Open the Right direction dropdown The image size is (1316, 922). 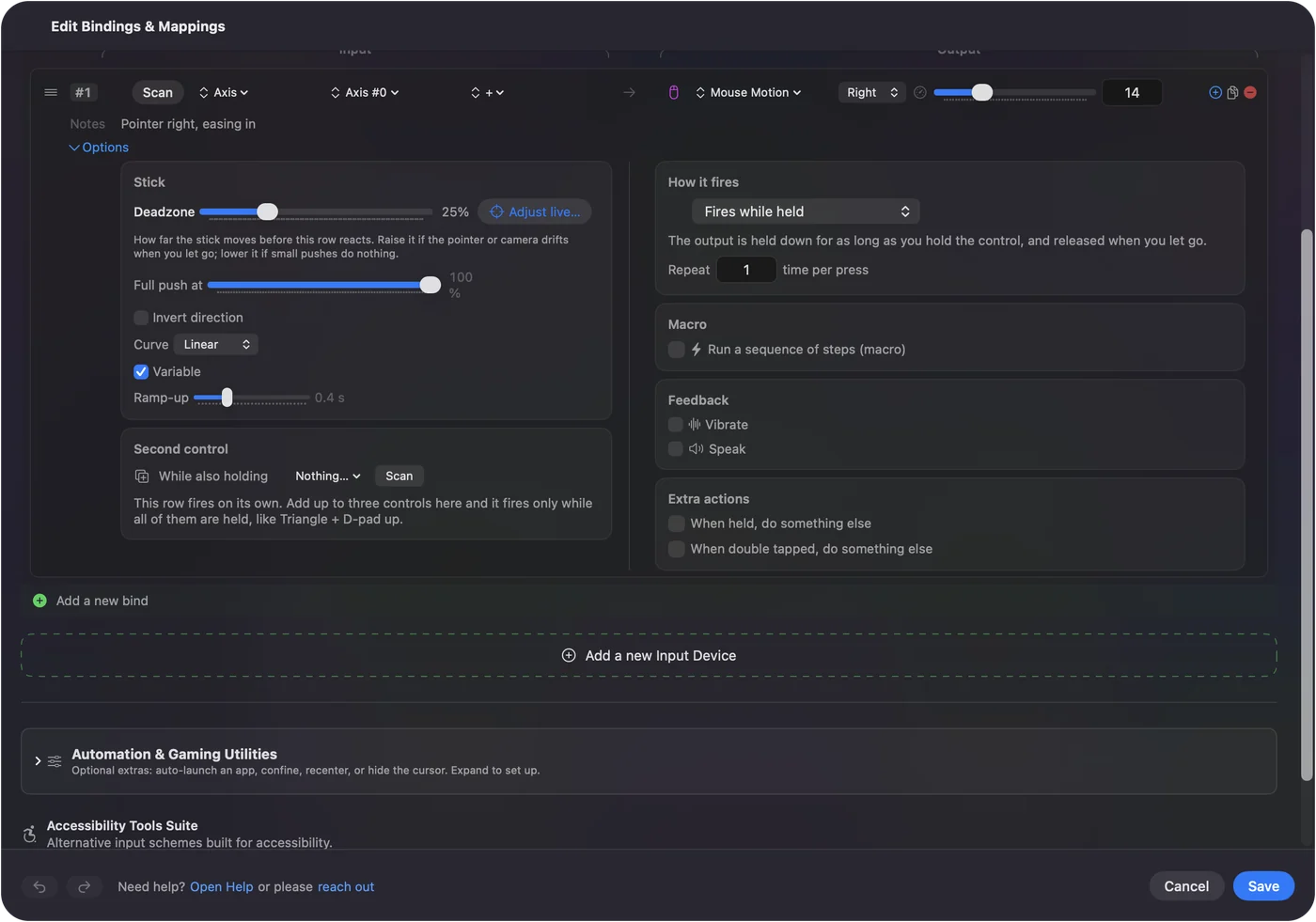point(872,92)
